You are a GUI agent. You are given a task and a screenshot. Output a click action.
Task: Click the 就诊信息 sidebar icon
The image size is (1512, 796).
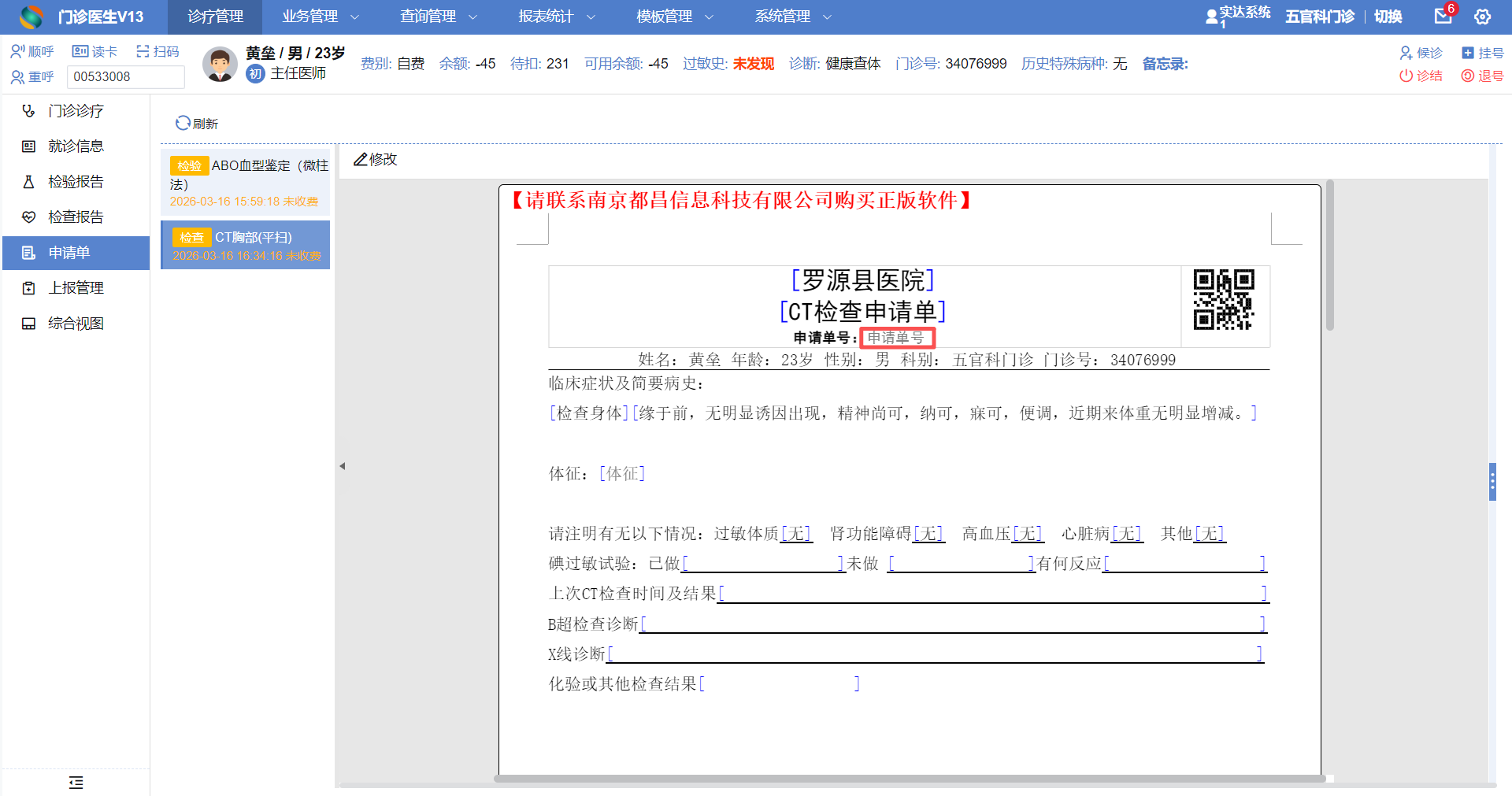coord(29,146)
